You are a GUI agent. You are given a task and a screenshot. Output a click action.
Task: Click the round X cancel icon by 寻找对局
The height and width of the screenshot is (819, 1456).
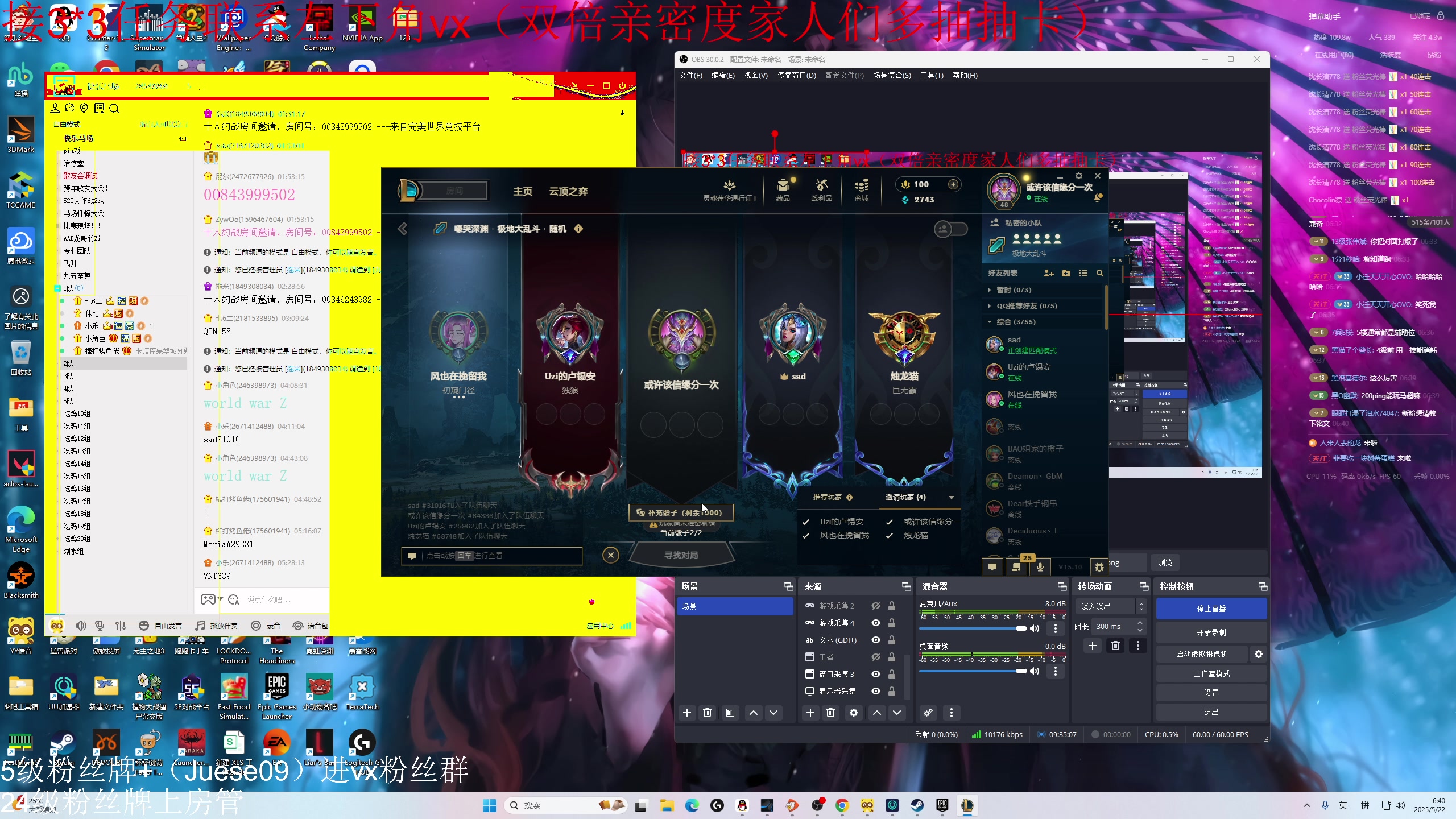pos(611,555)
